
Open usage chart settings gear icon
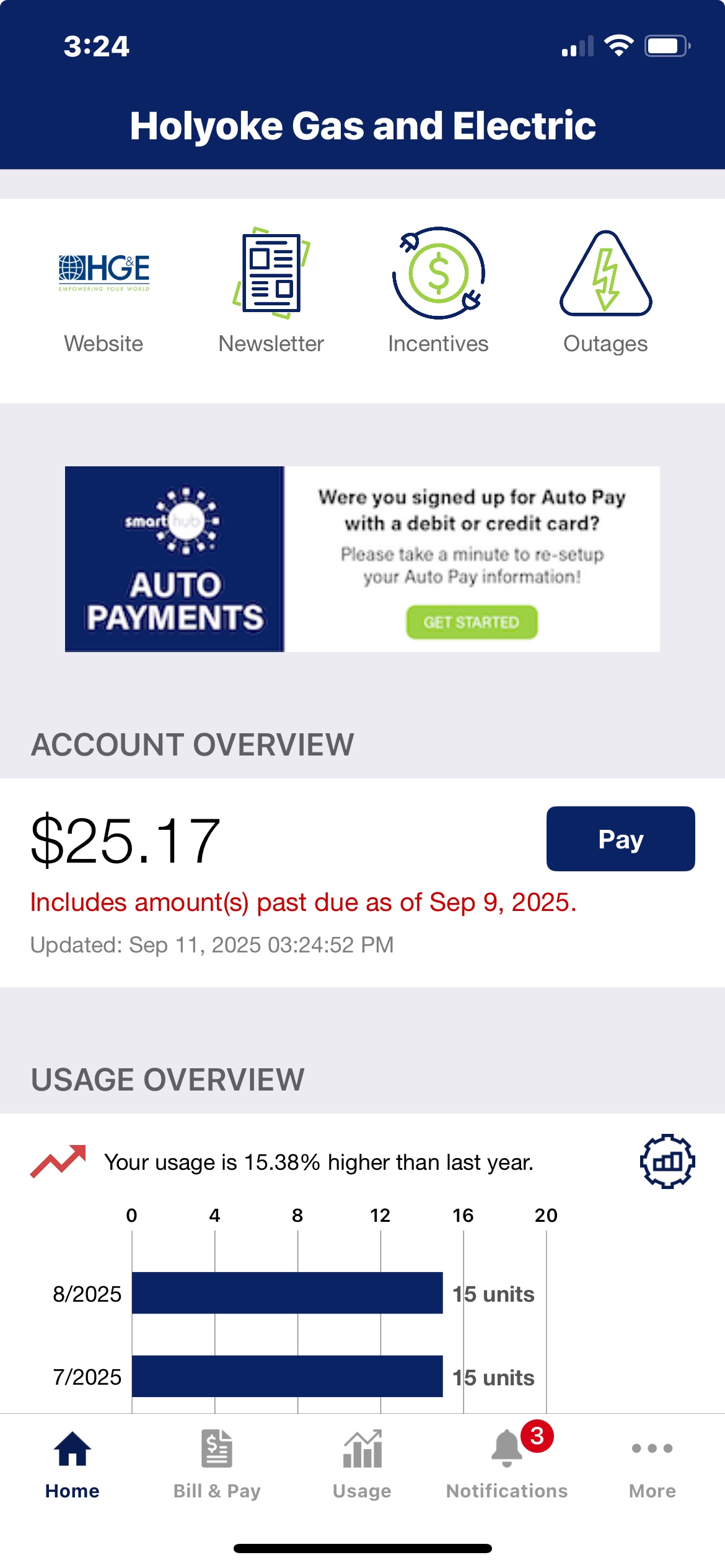(x=667, y=1161)
